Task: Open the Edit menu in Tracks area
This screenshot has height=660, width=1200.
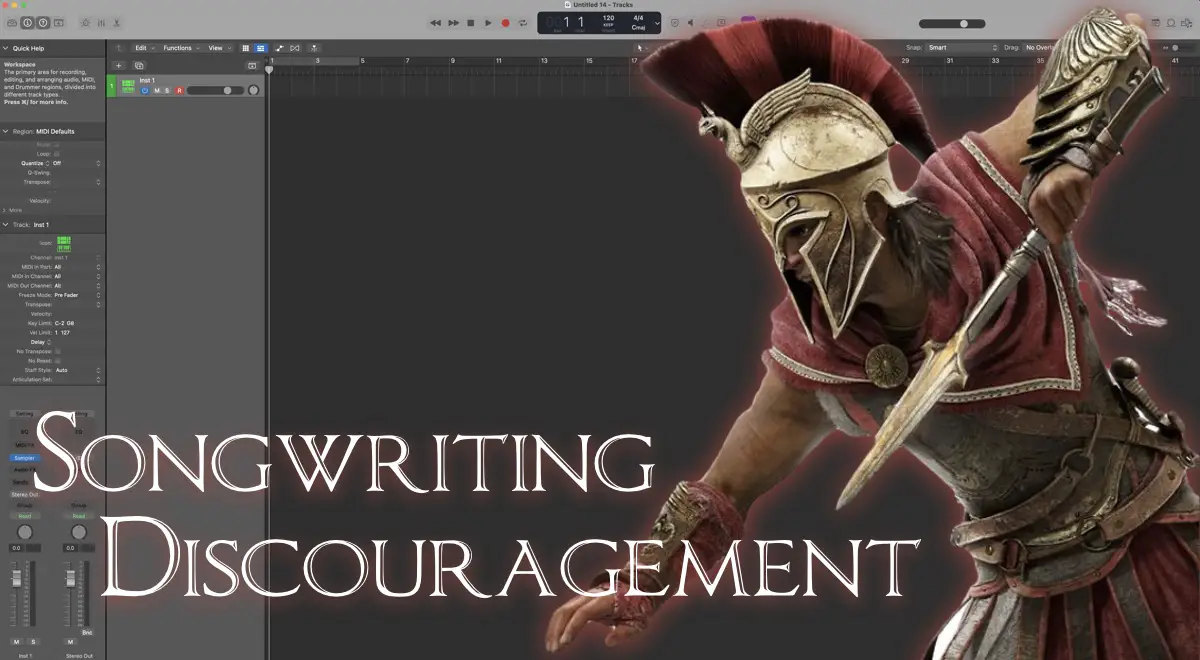Action: click(x=144, y=48)
